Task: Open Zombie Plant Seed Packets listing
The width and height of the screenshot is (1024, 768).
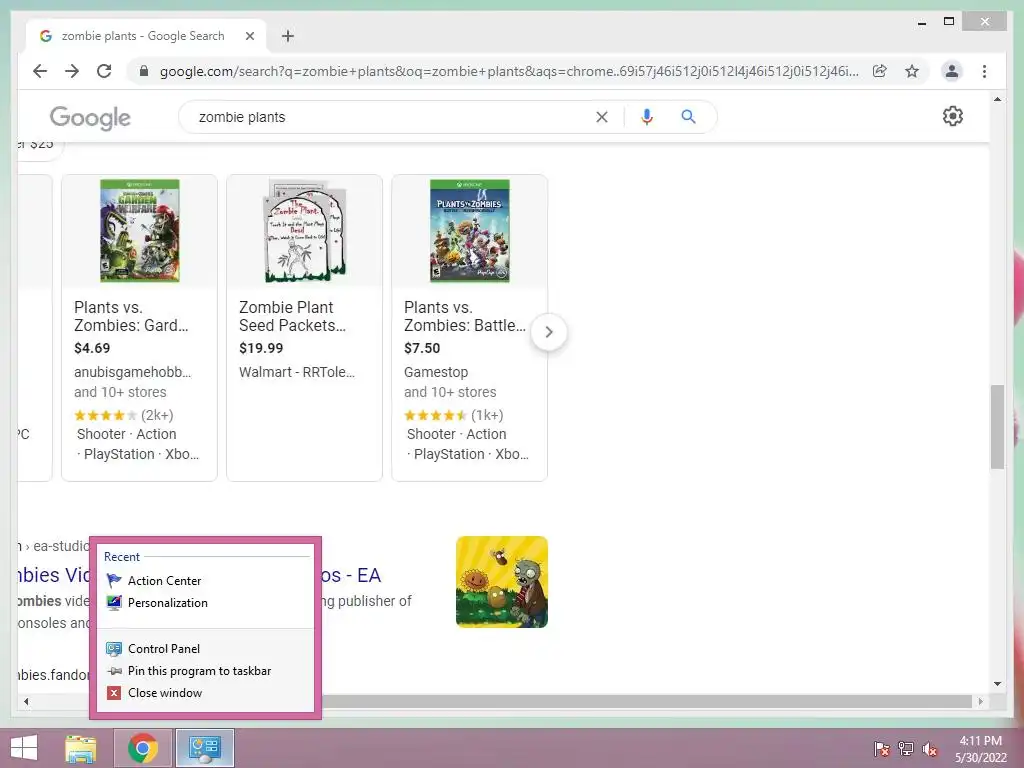Action: click(293, 316)
